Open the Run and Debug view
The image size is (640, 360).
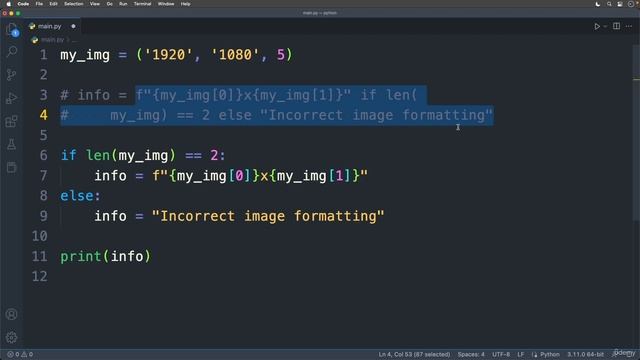12,98
